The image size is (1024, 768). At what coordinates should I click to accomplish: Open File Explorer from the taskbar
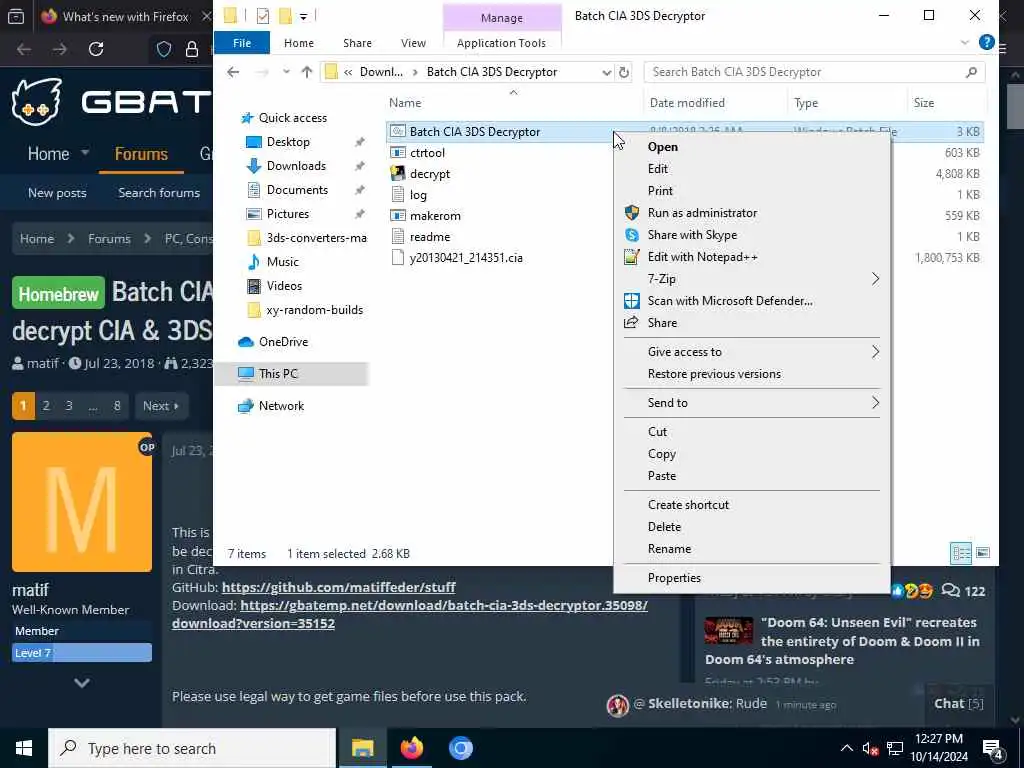(362, 748)
